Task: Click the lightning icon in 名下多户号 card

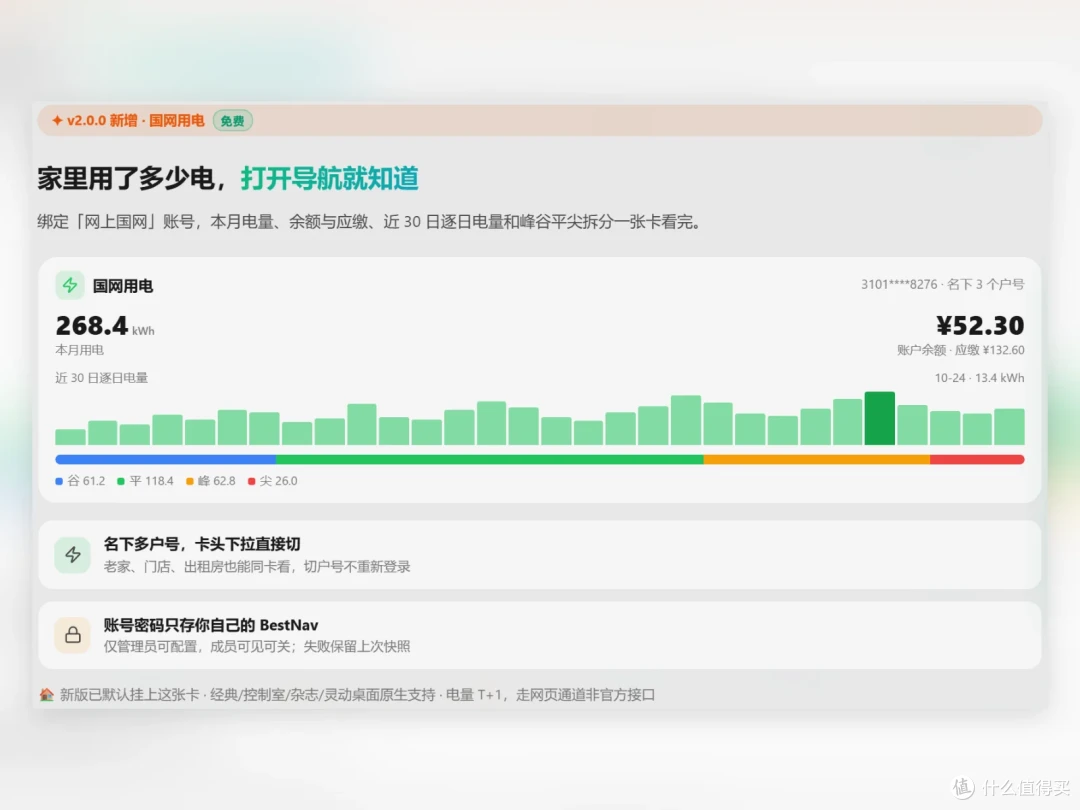Action: (x=73, y=554)
